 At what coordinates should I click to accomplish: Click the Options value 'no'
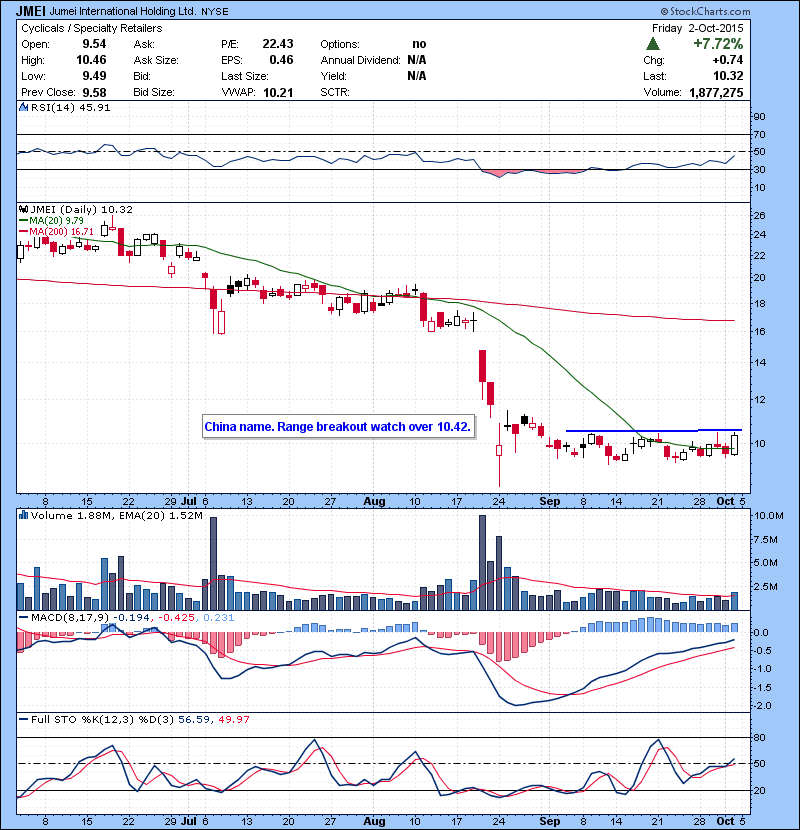[x=419, y=44]
